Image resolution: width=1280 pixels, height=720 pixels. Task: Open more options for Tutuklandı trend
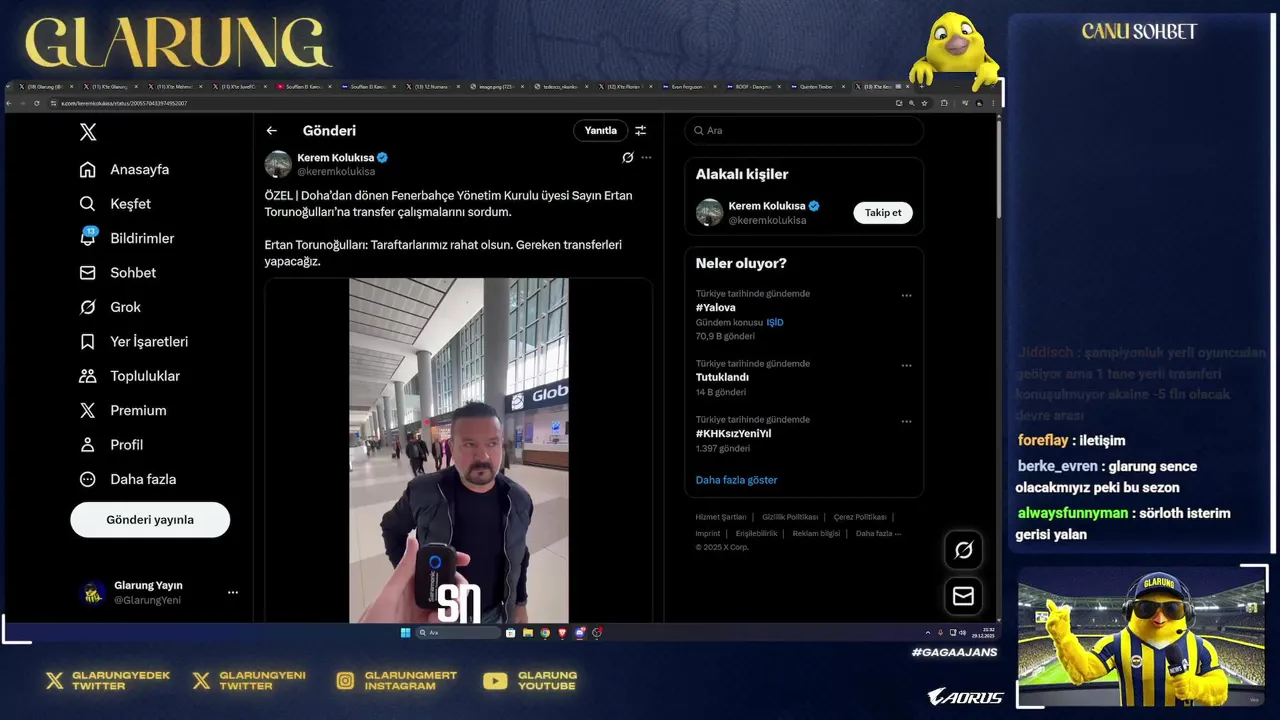pos(907,366)
